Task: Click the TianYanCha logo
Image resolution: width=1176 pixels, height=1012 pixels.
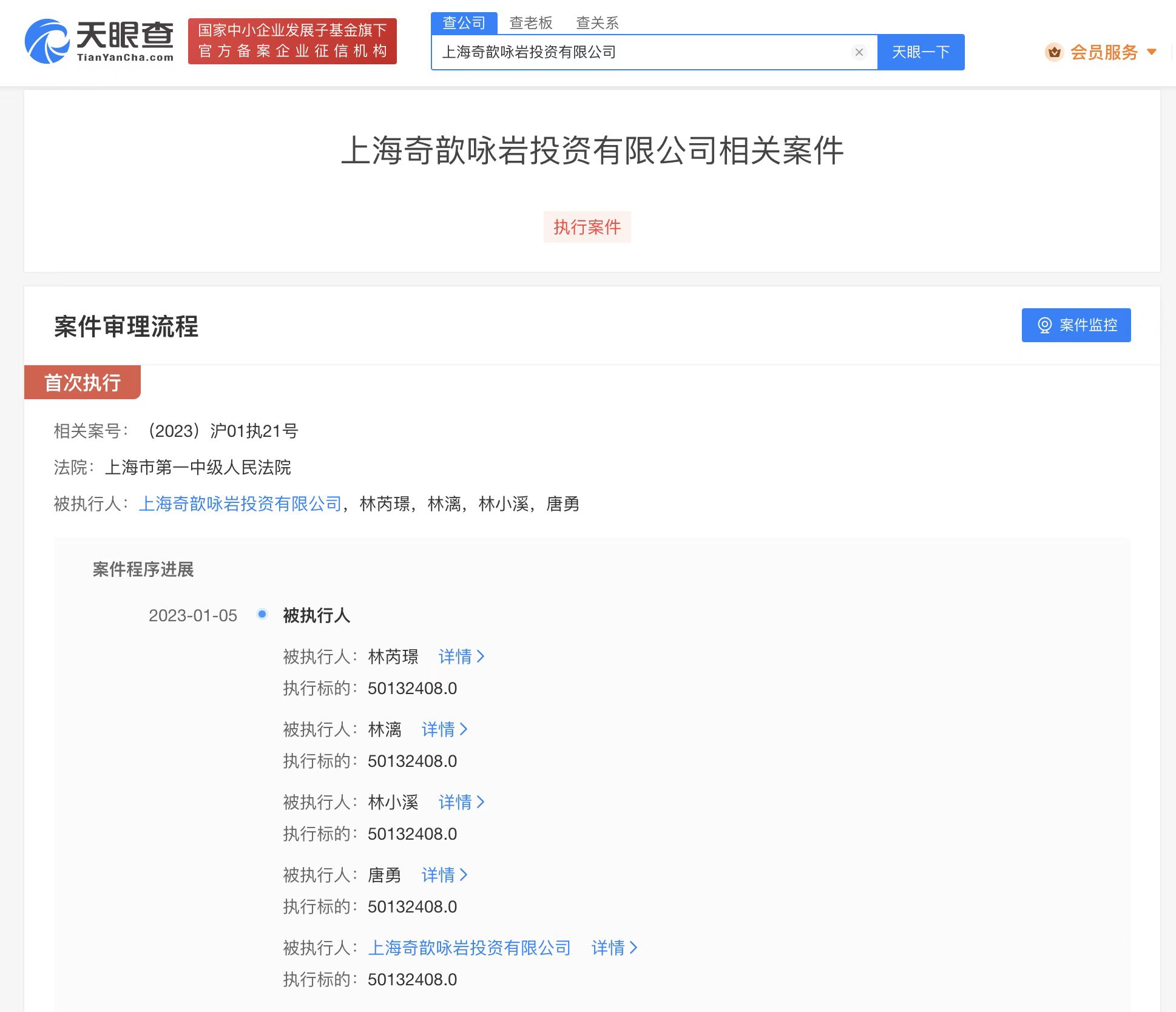Action: point(100,41)
